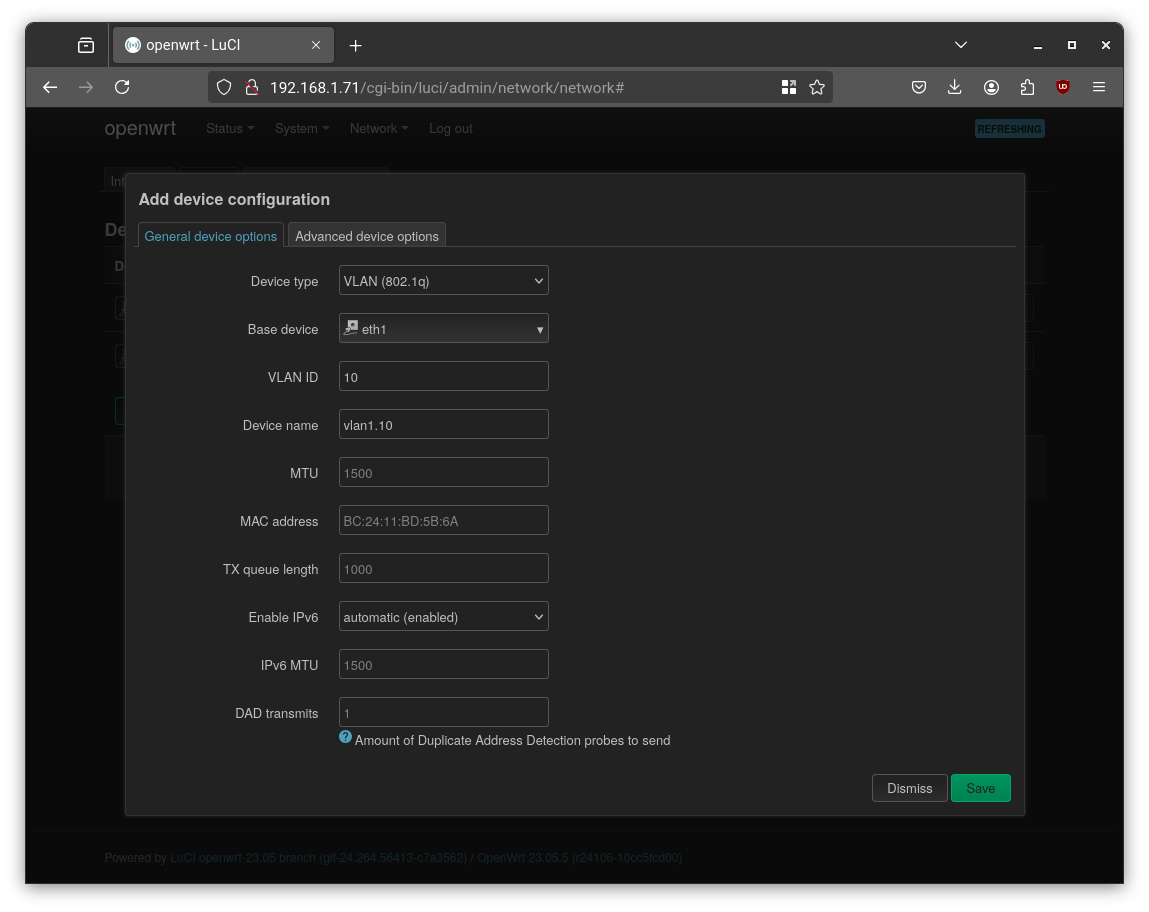
Task: Expand the Base device selector
Action: [443, 328]
